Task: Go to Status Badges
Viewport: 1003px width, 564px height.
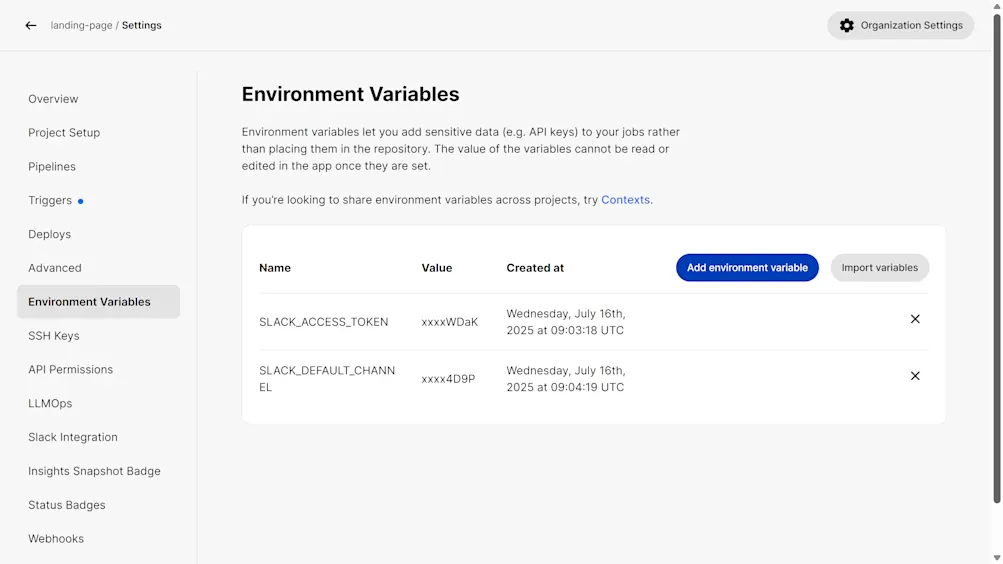Action: tap(67, 506)
